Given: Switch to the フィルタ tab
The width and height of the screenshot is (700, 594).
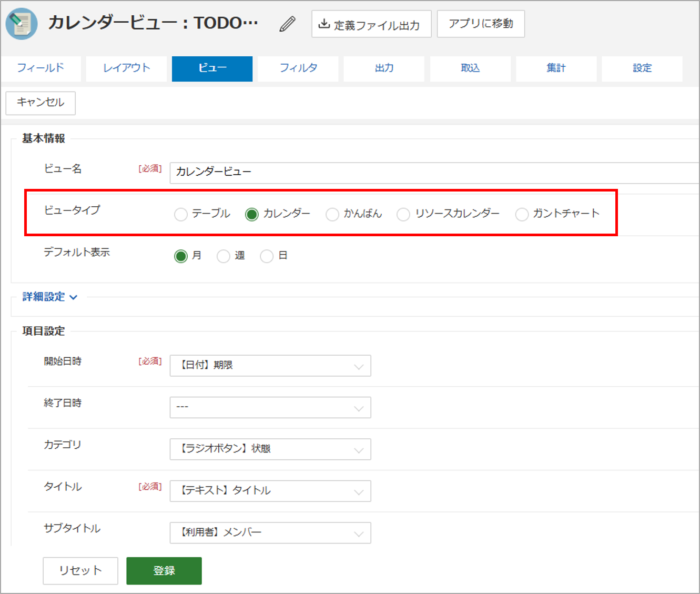Looking at the screenshot, I should pos(298,68).
